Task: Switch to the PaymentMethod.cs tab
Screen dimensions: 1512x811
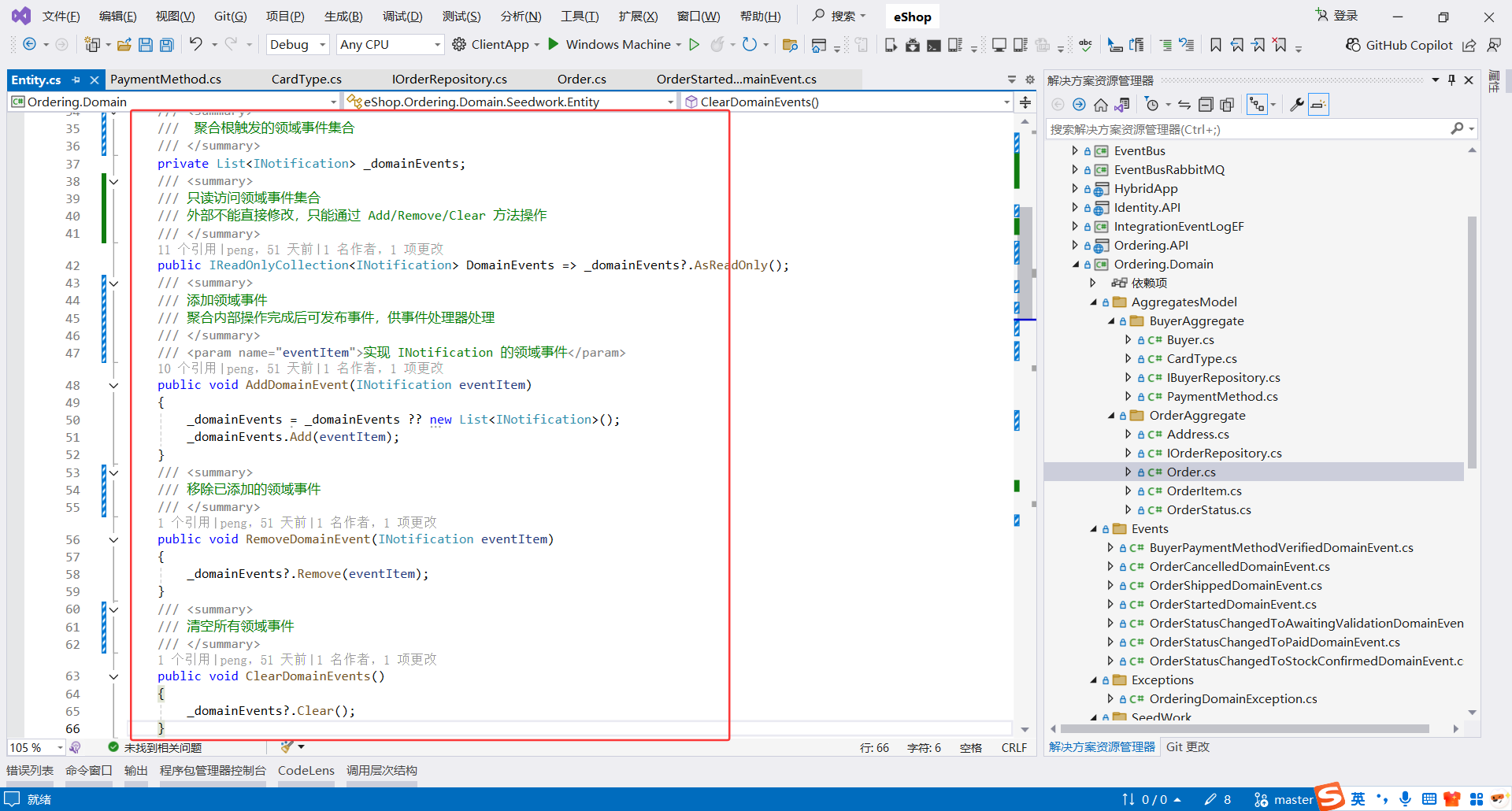Action: 165,80
